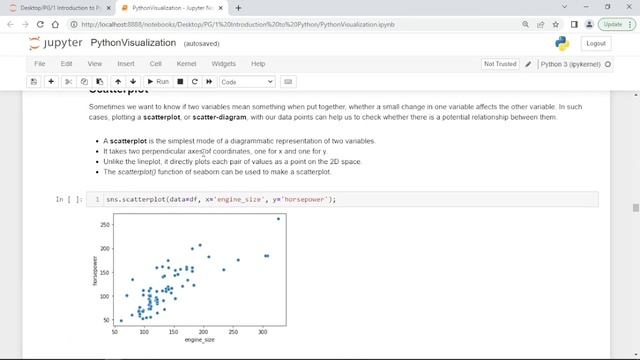Open the Kernel menu
This screenshot has height=360, width=640.
click(x=186, y=64)
